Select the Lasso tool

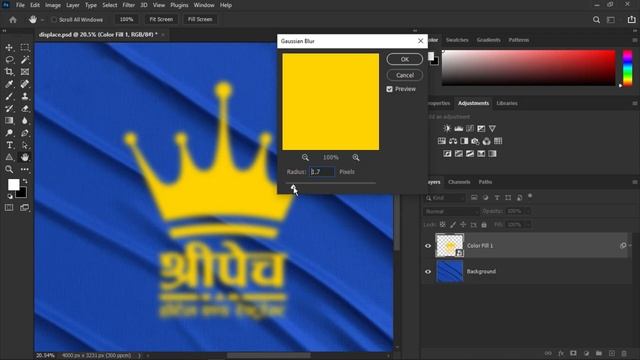(9, 60)
